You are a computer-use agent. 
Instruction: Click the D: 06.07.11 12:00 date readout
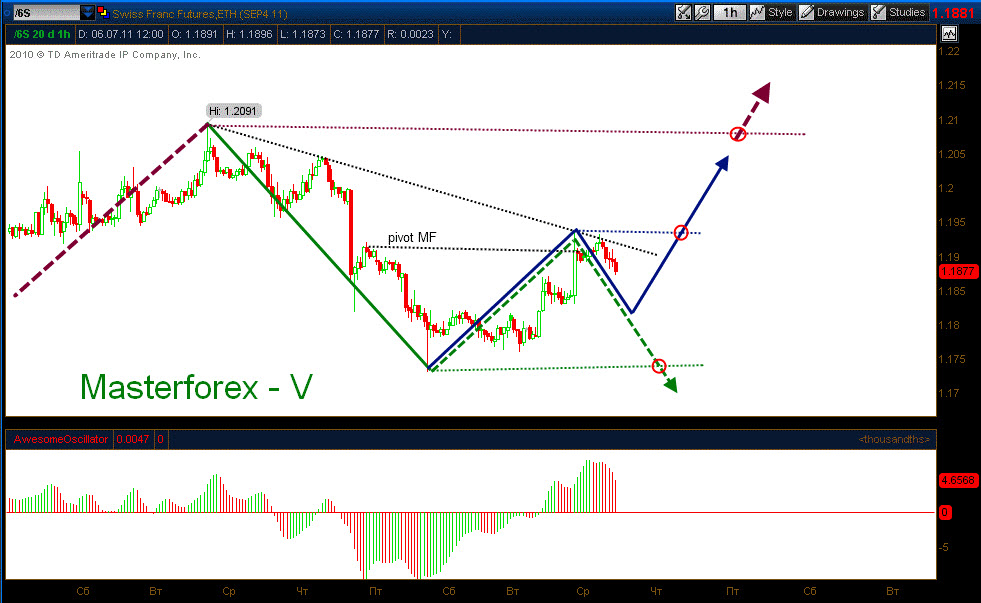[x=121, y=34]
